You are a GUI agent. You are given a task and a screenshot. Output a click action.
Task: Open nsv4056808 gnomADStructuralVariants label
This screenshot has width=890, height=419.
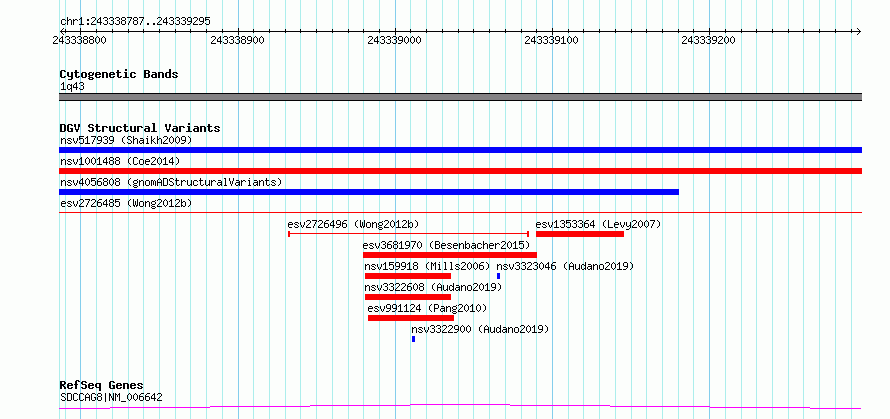171,182
